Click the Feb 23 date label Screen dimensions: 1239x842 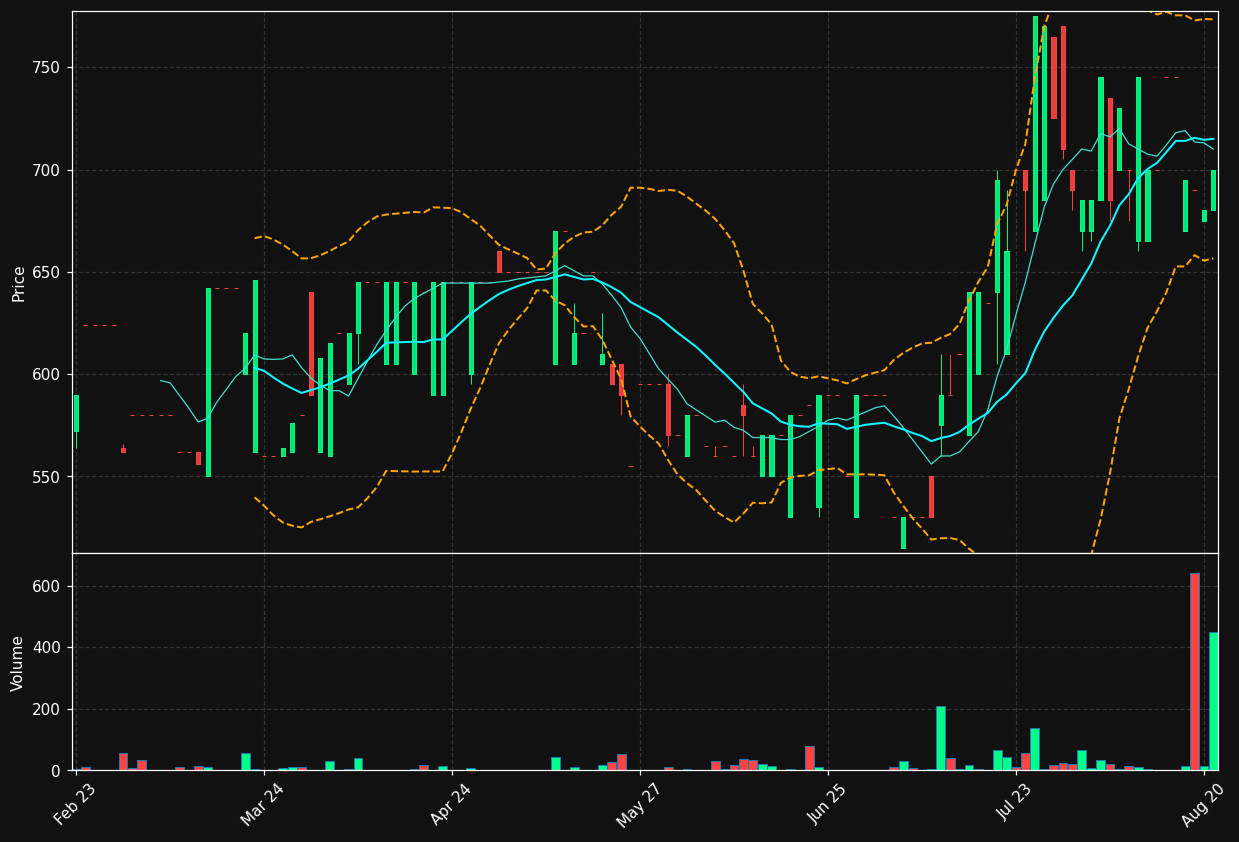click(74, 804)
